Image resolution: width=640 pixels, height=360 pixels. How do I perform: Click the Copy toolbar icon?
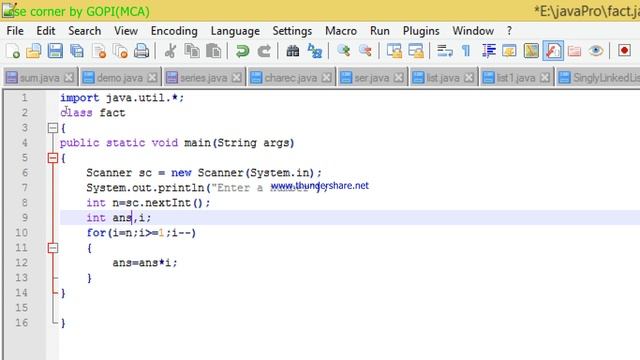(x=192, y=51)
